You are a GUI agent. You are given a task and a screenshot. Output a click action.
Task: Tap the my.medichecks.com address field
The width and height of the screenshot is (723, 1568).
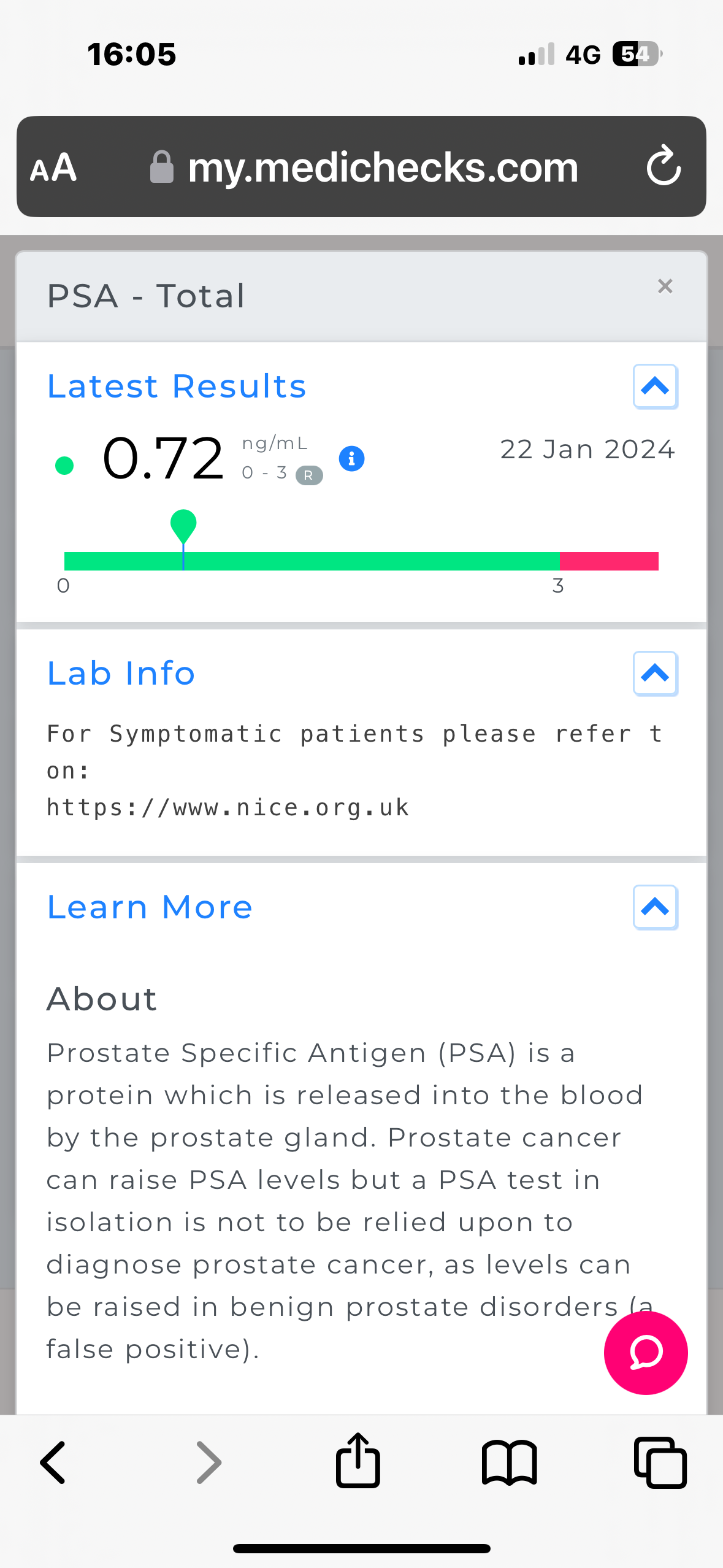[383, 167]
